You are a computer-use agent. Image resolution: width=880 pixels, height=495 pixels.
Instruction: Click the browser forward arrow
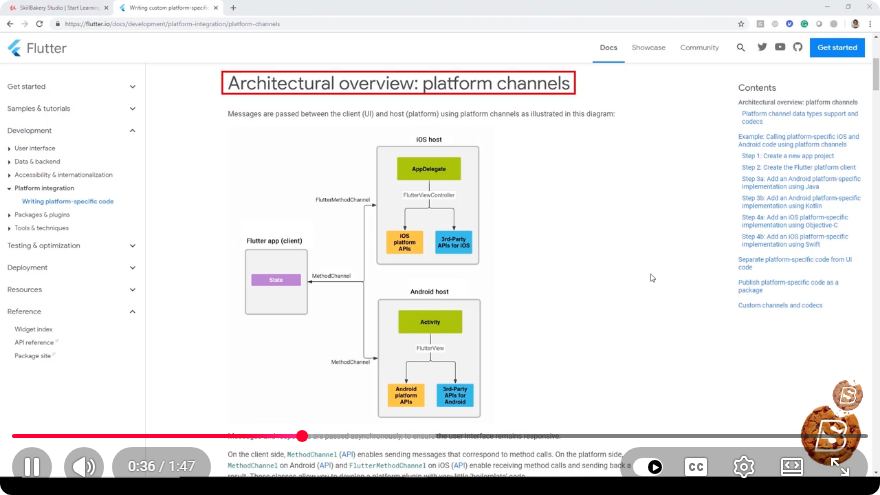[x=24, y=24]
